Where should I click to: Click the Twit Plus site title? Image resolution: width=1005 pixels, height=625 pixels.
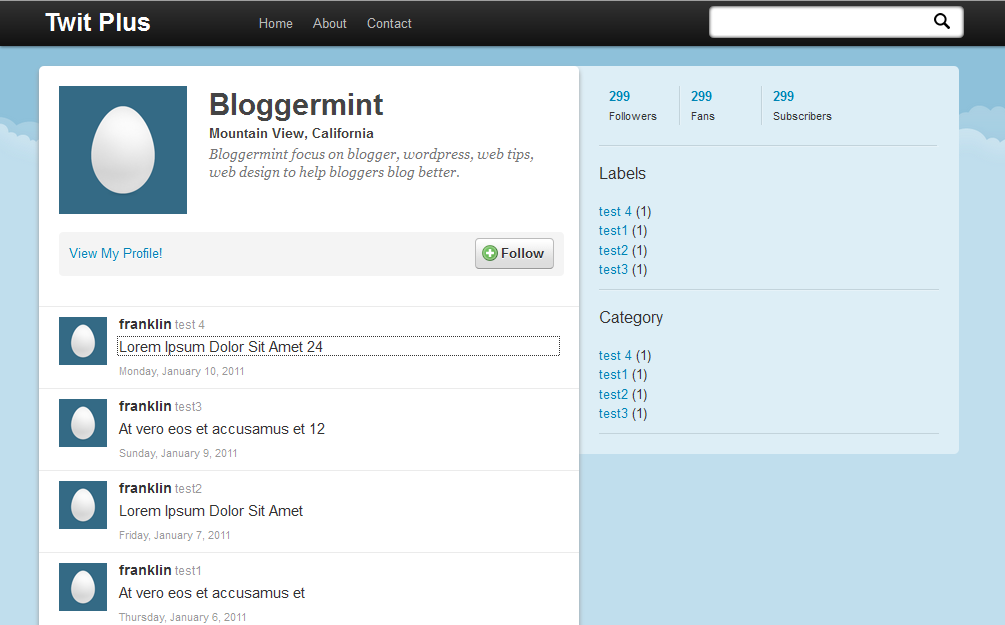point(97,22)
